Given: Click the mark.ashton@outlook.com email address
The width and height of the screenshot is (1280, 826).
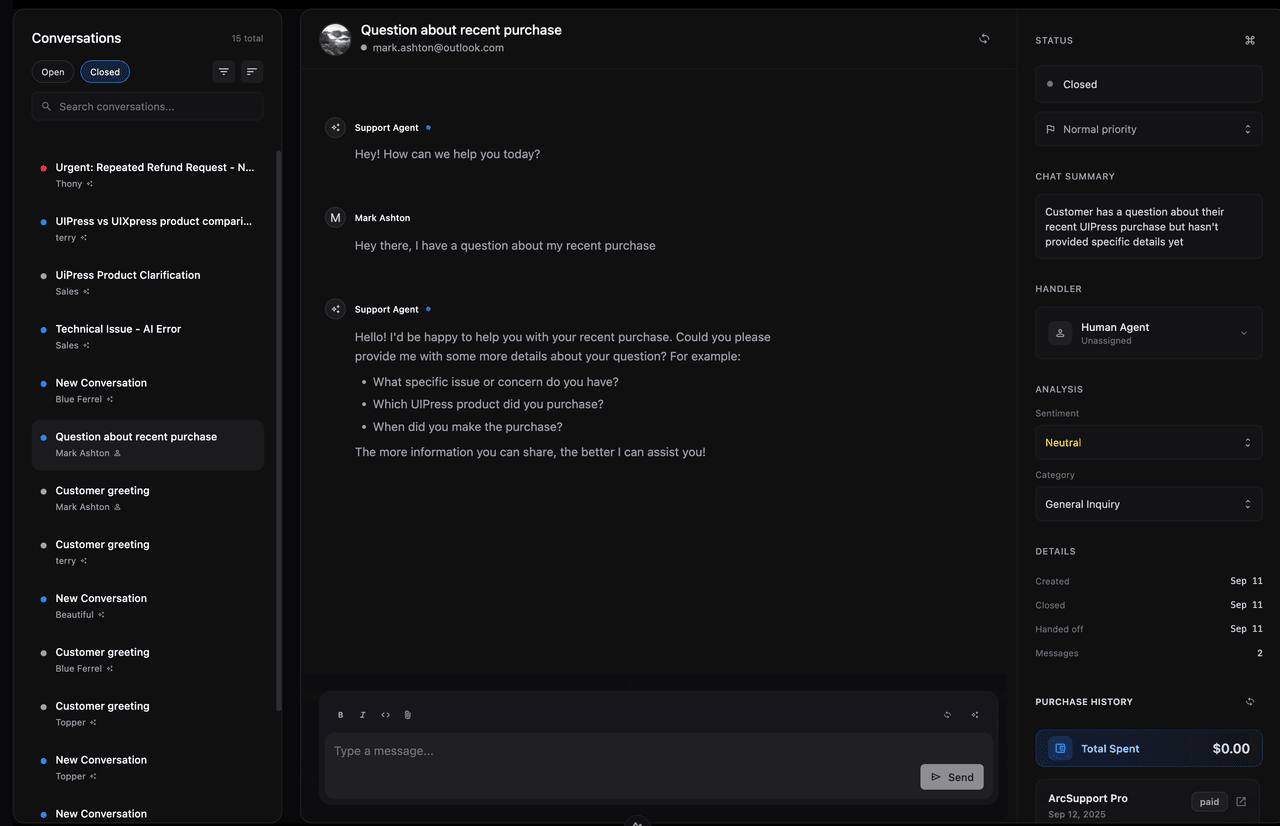Looking at the screenshot, I should 438,48.
